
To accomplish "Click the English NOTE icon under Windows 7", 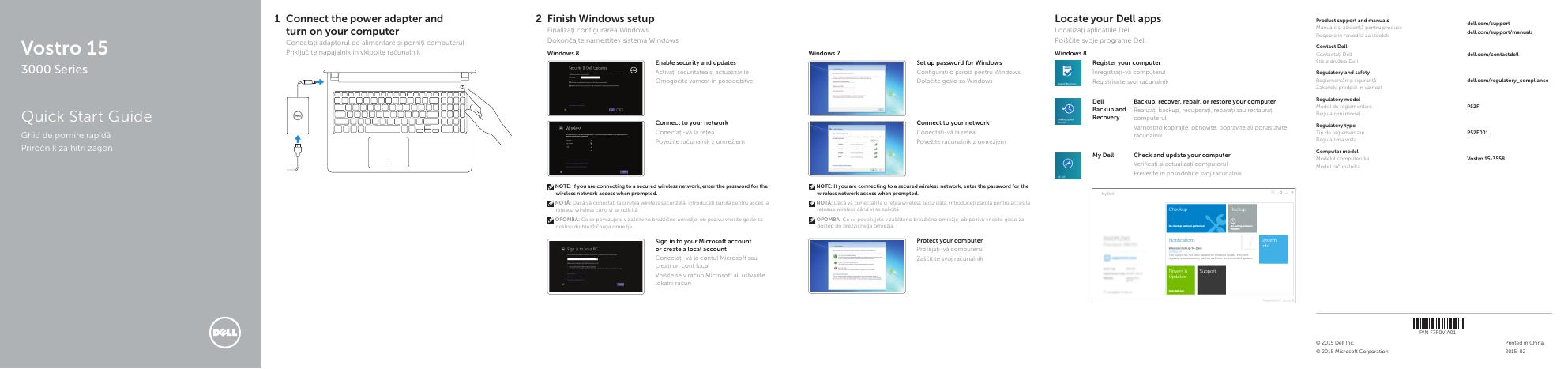I will [811, 187].
